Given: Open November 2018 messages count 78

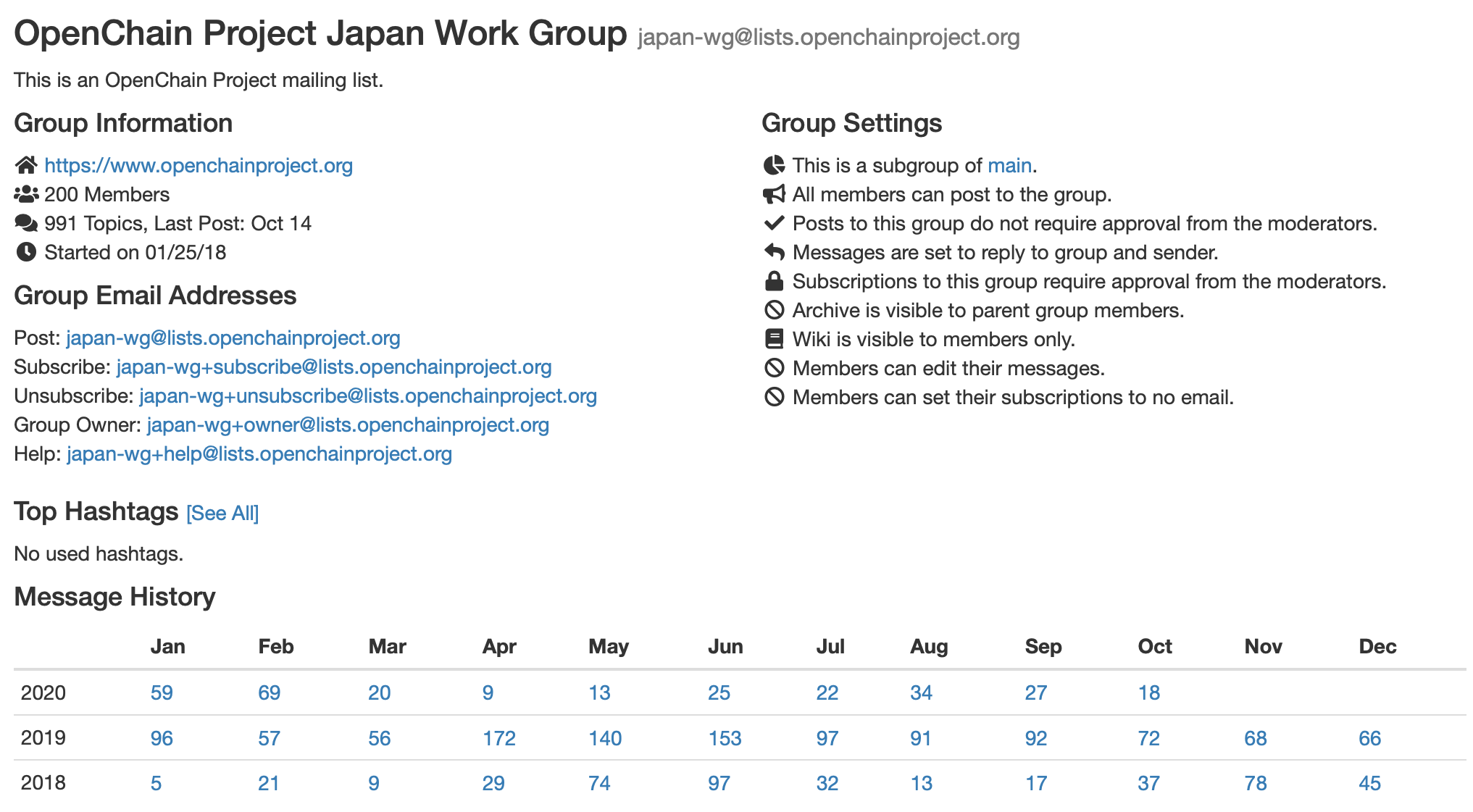Looking at the screenshot, I should coord(1256,784).
